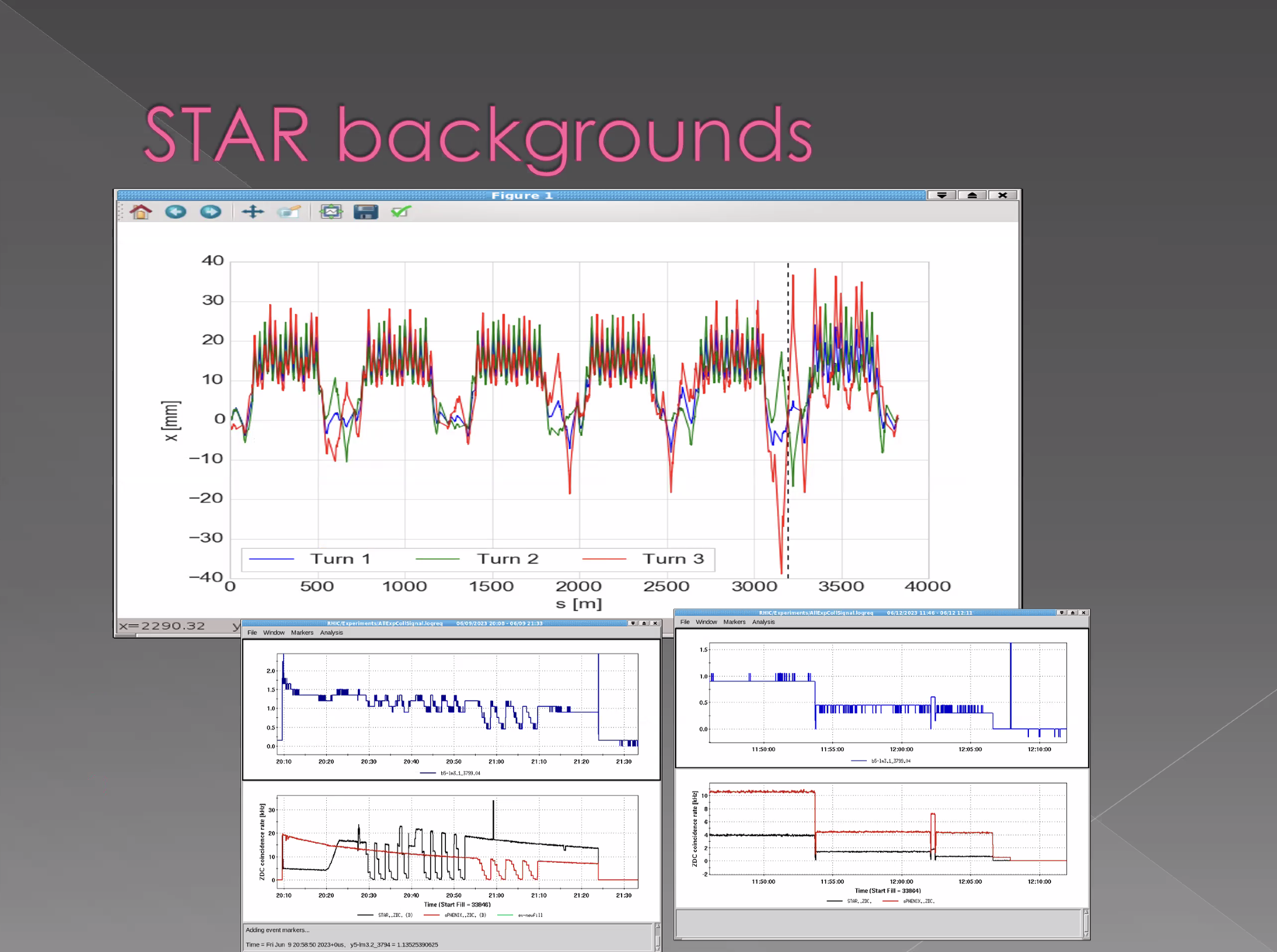1277x952 pixels.
Task: Click the 'x [mm]' y-axis label
Action: 170,421
